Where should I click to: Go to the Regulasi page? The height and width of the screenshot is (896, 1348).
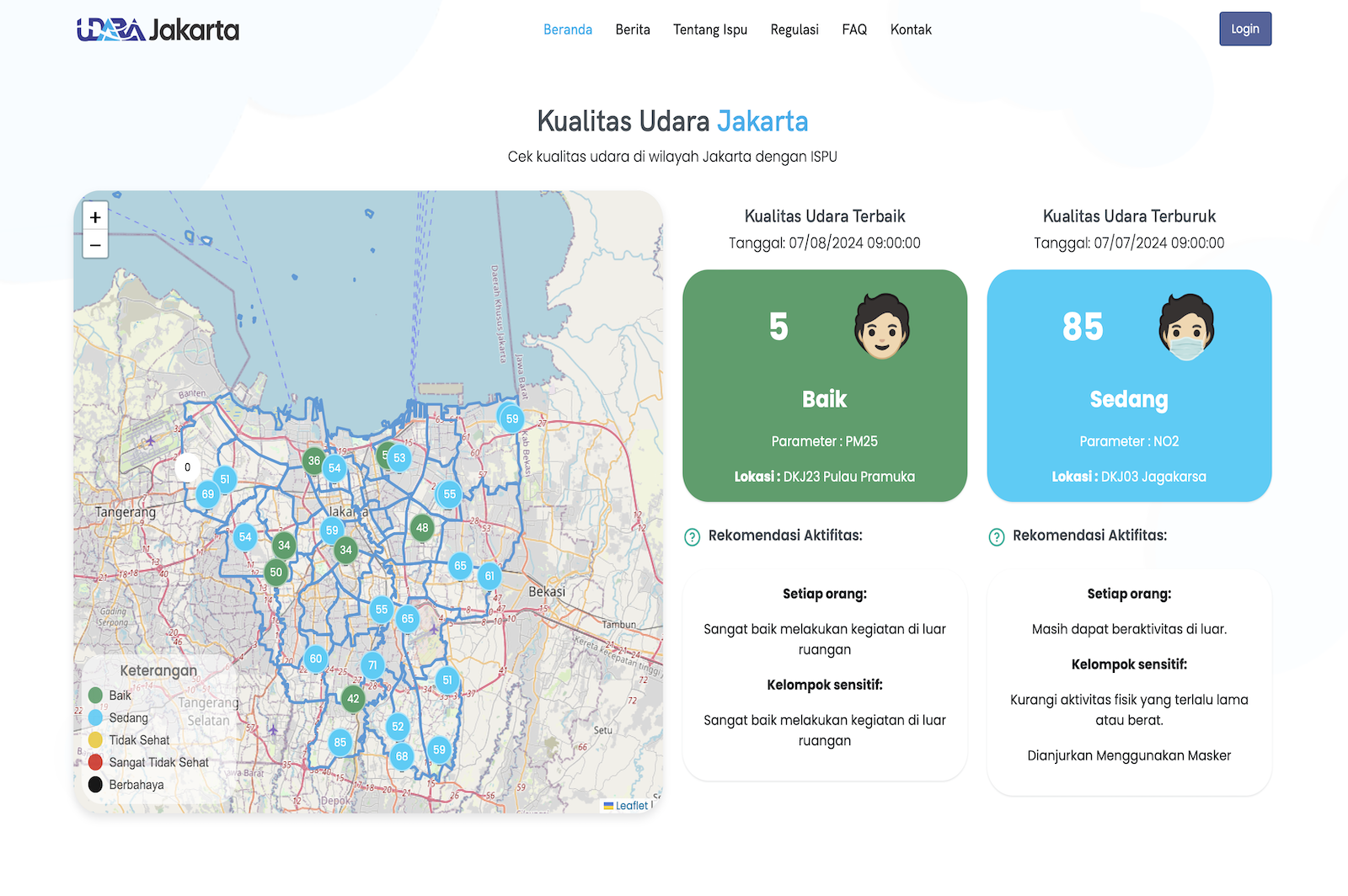pos(794,29)
